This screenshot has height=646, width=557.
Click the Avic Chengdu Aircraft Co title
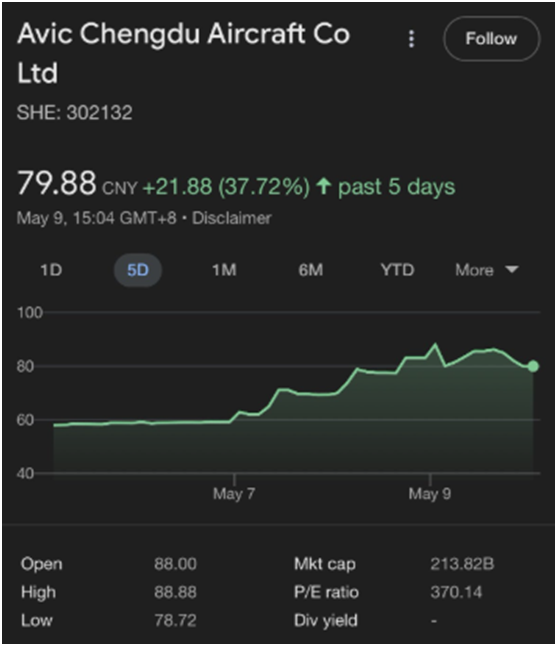184,53
